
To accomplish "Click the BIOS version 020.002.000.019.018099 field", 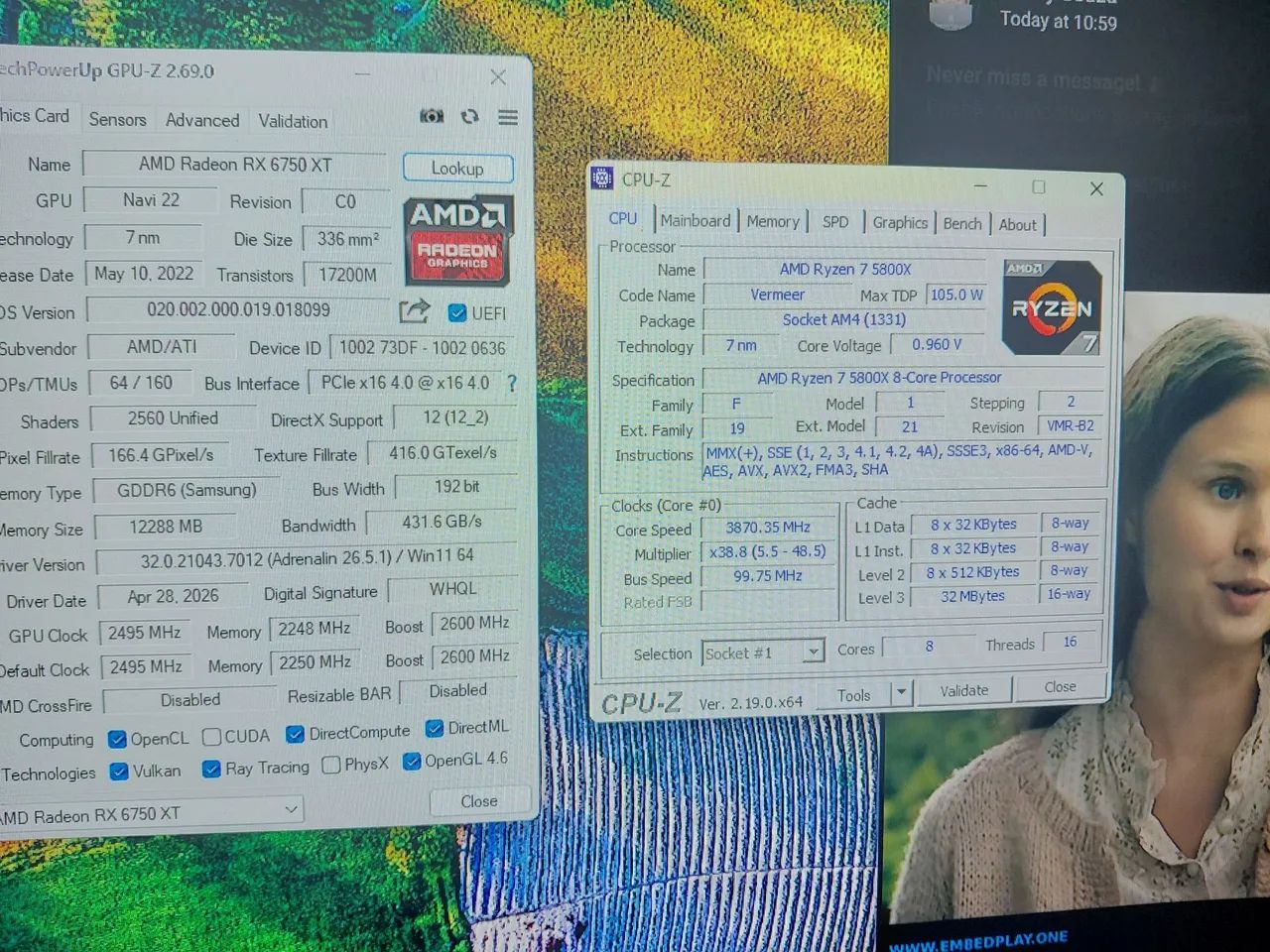I will pos(239,309).
